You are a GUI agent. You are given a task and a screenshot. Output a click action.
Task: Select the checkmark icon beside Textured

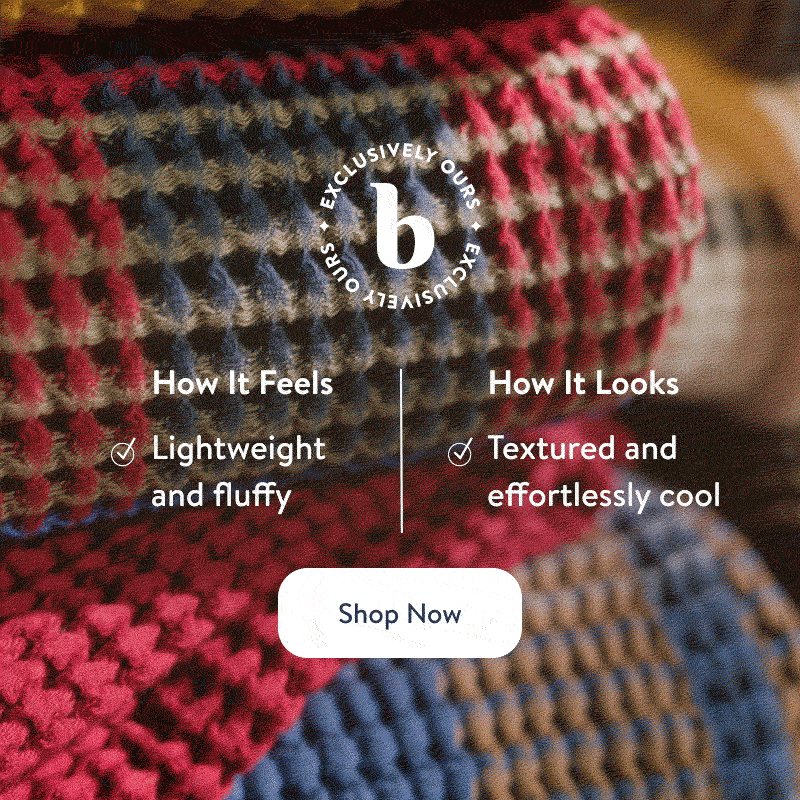pyautogui.click(x=460, y=452)
